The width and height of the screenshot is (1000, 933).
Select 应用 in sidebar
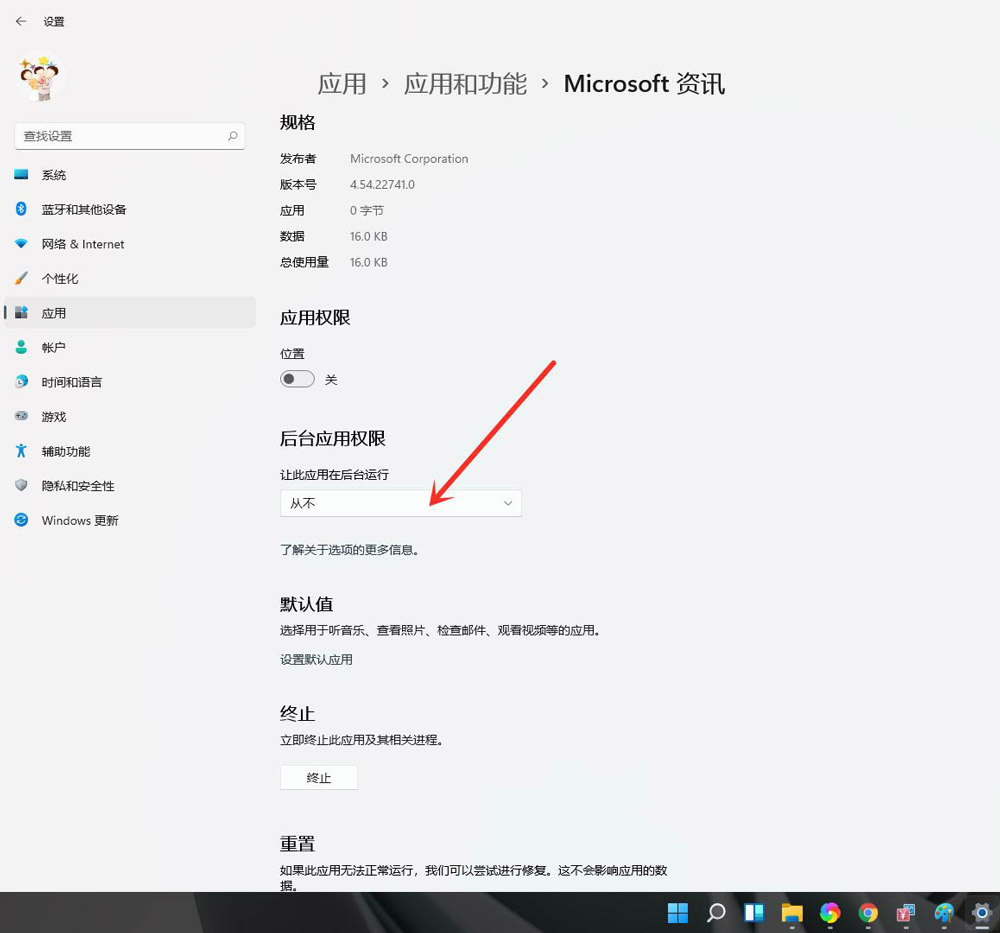(x=129, y=312)
